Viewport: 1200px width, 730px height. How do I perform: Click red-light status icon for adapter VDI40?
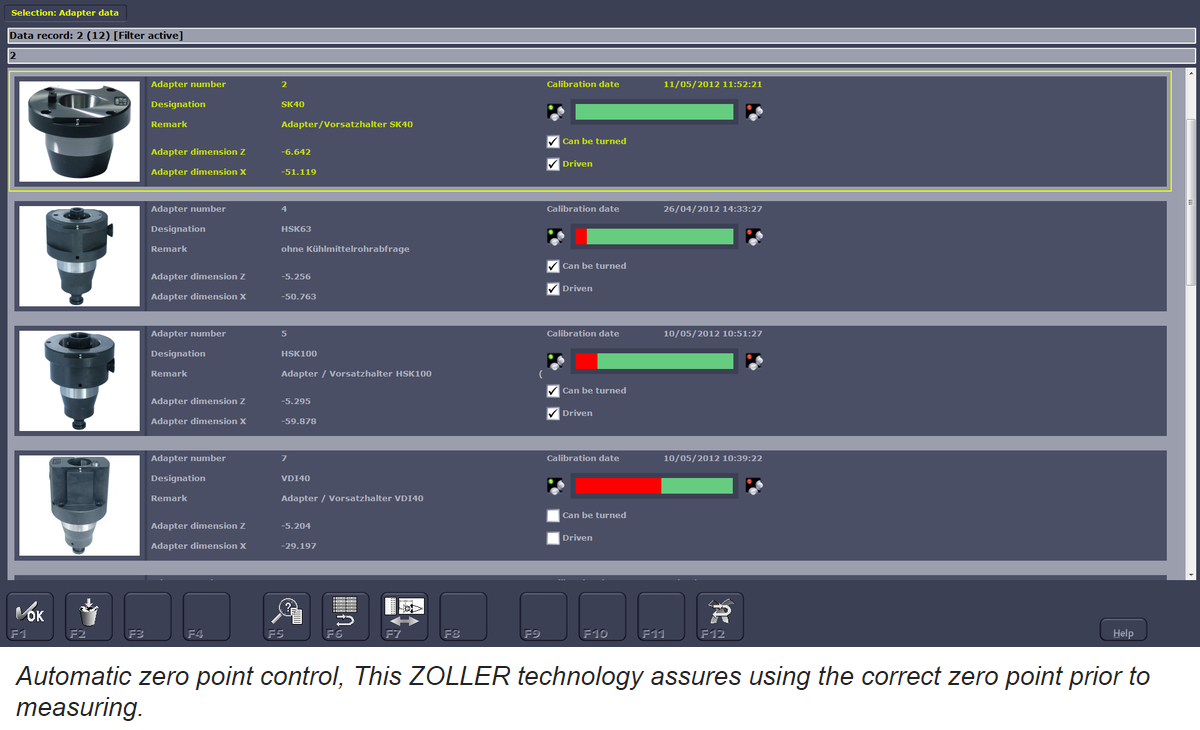[754, 486]
